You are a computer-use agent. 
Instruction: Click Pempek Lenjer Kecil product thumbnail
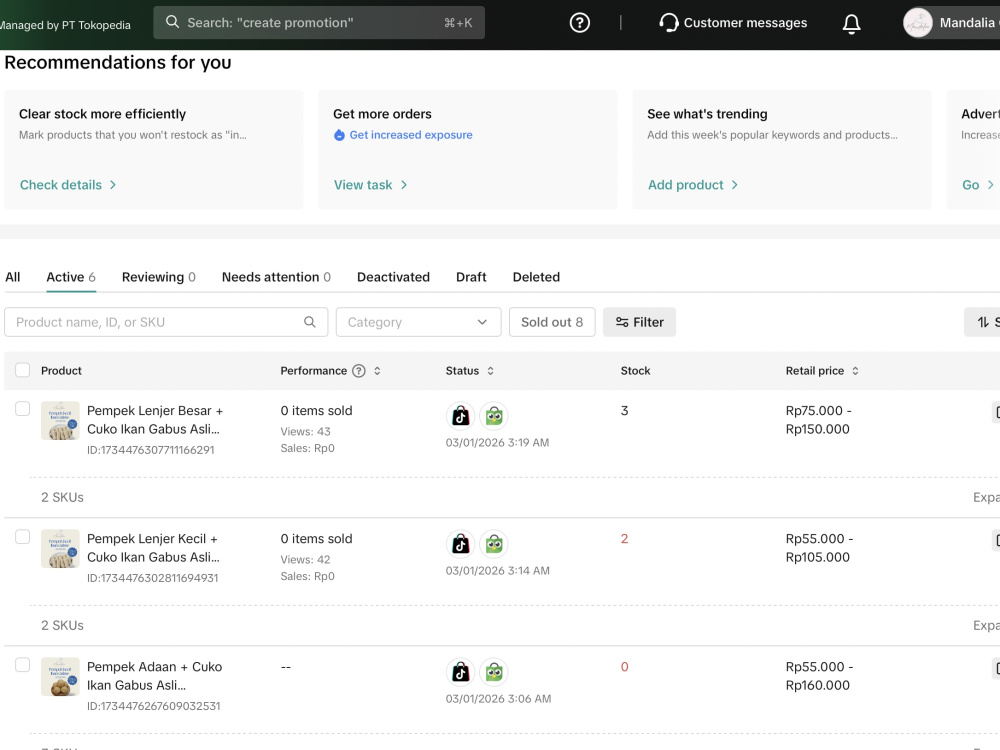(60, 548)
